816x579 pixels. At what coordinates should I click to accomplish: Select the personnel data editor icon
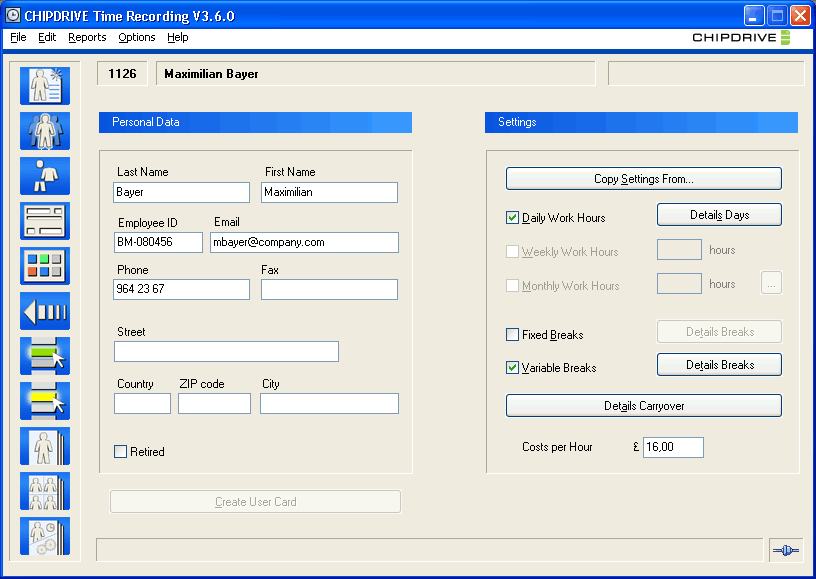(x=44, y=85)
